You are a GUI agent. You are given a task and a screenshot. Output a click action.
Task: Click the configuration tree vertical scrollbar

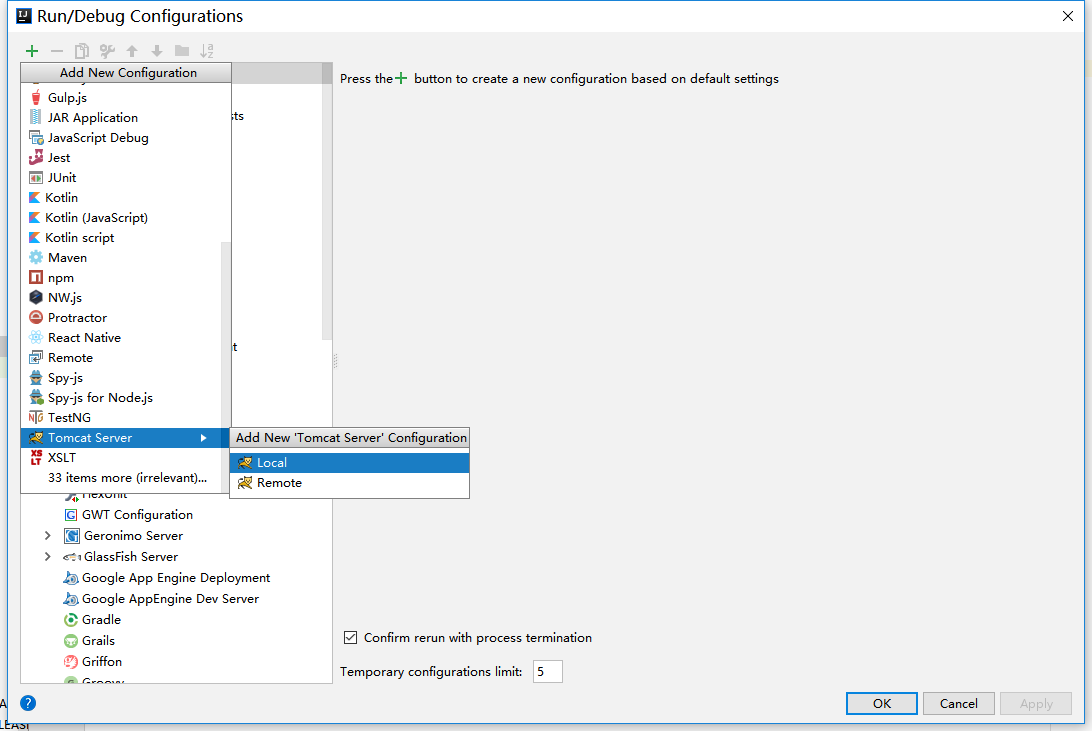pyautogui.click(x=327, y=202)
